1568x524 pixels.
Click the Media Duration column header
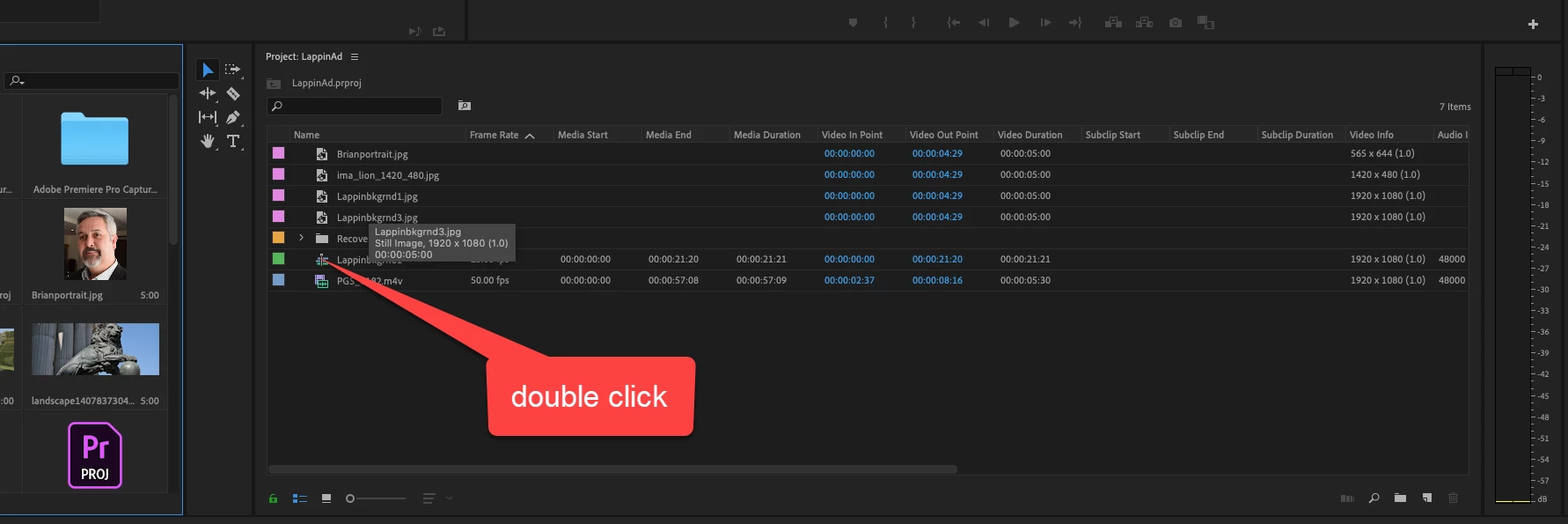pos(767,135)
